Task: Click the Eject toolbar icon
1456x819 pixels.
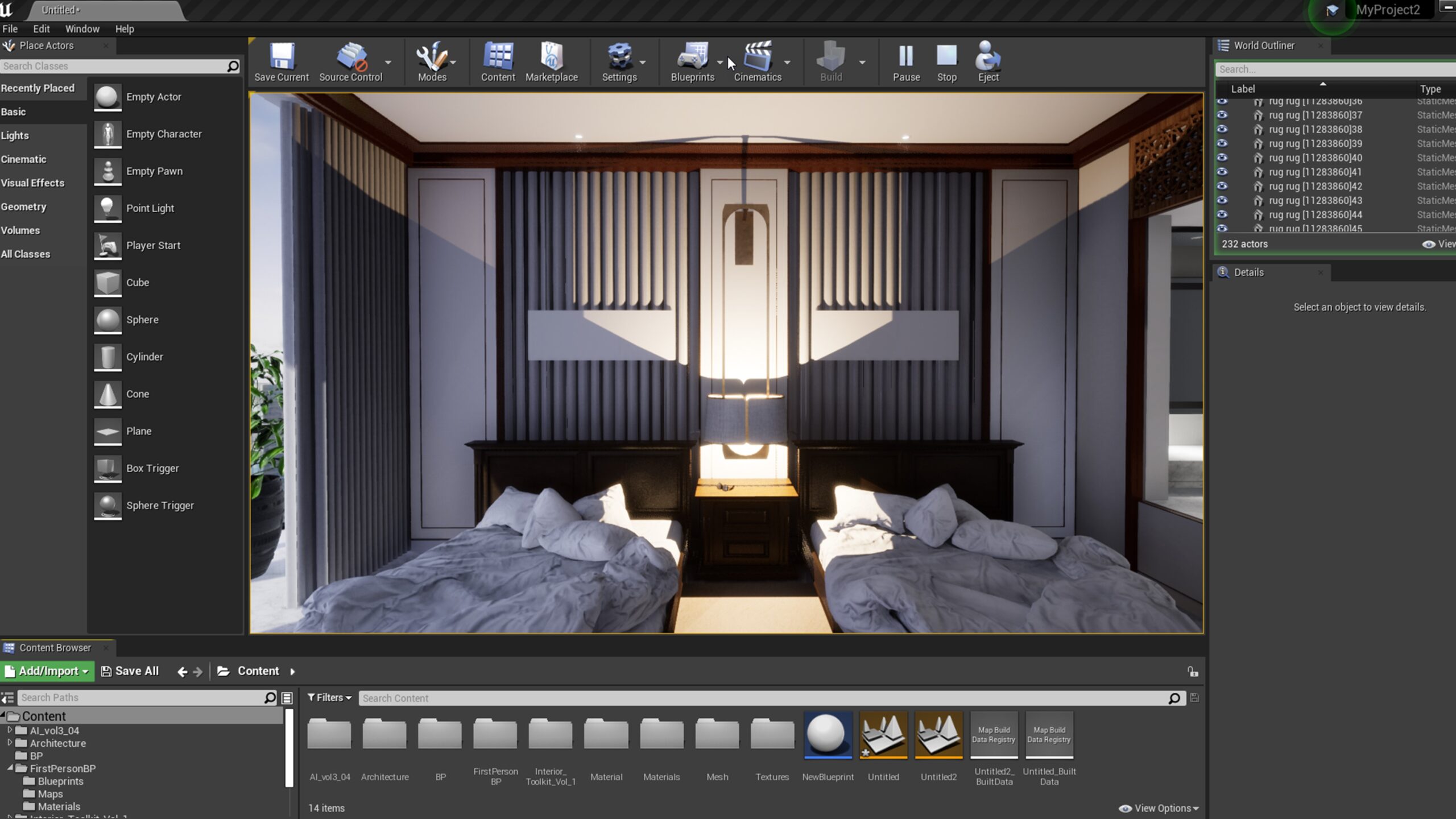Action: [988, 57]
